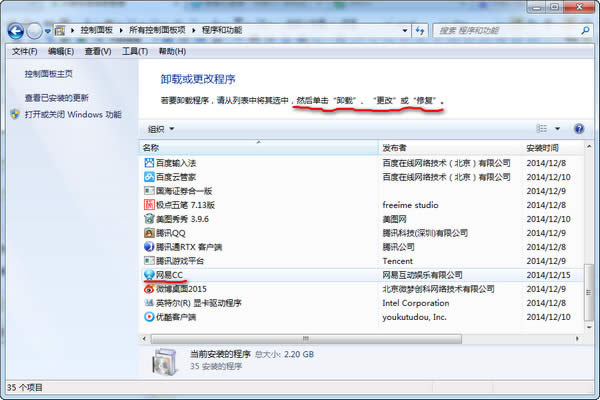Click the search magnifier icon

(x=585, y=30)
